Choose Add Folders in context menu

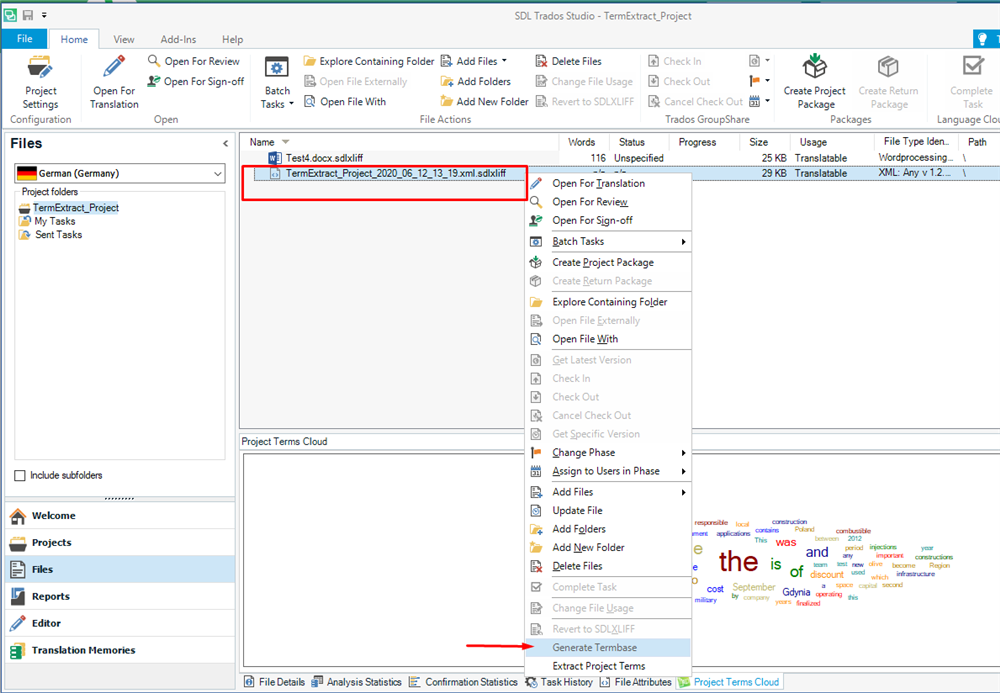pos(608,529)
